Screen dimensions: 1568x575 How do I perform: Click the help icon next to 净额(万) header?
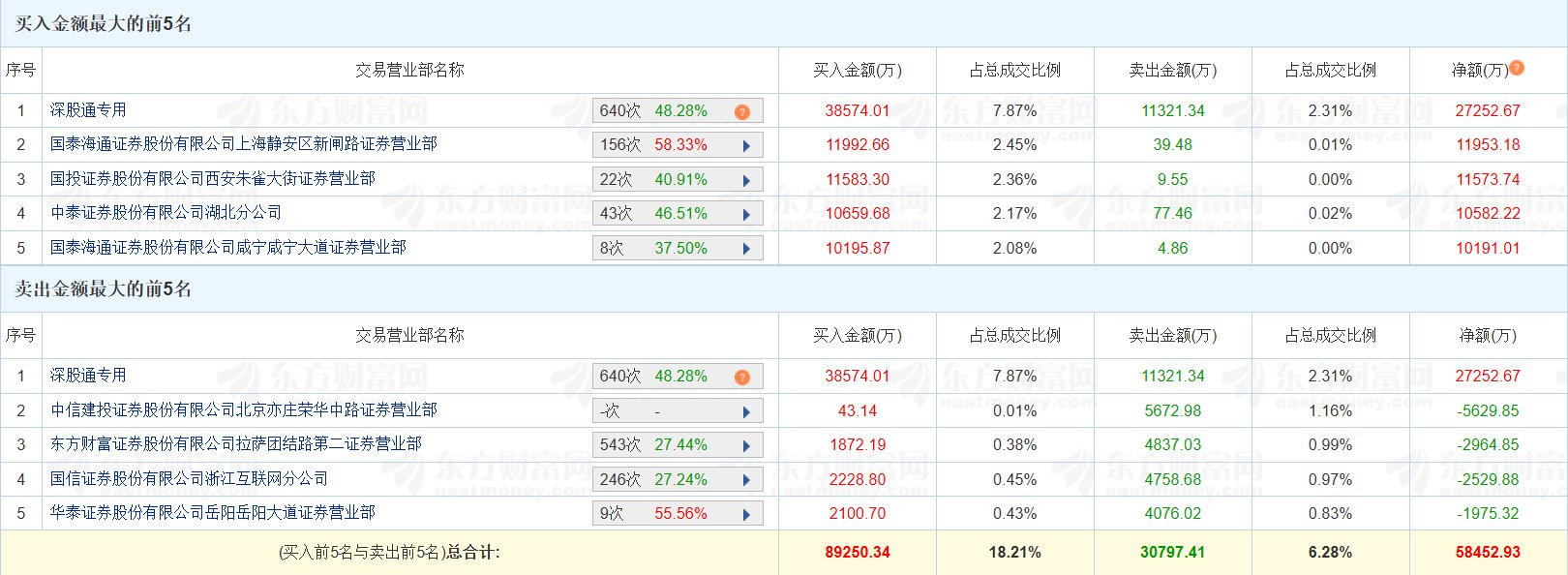coord(1517,68)
